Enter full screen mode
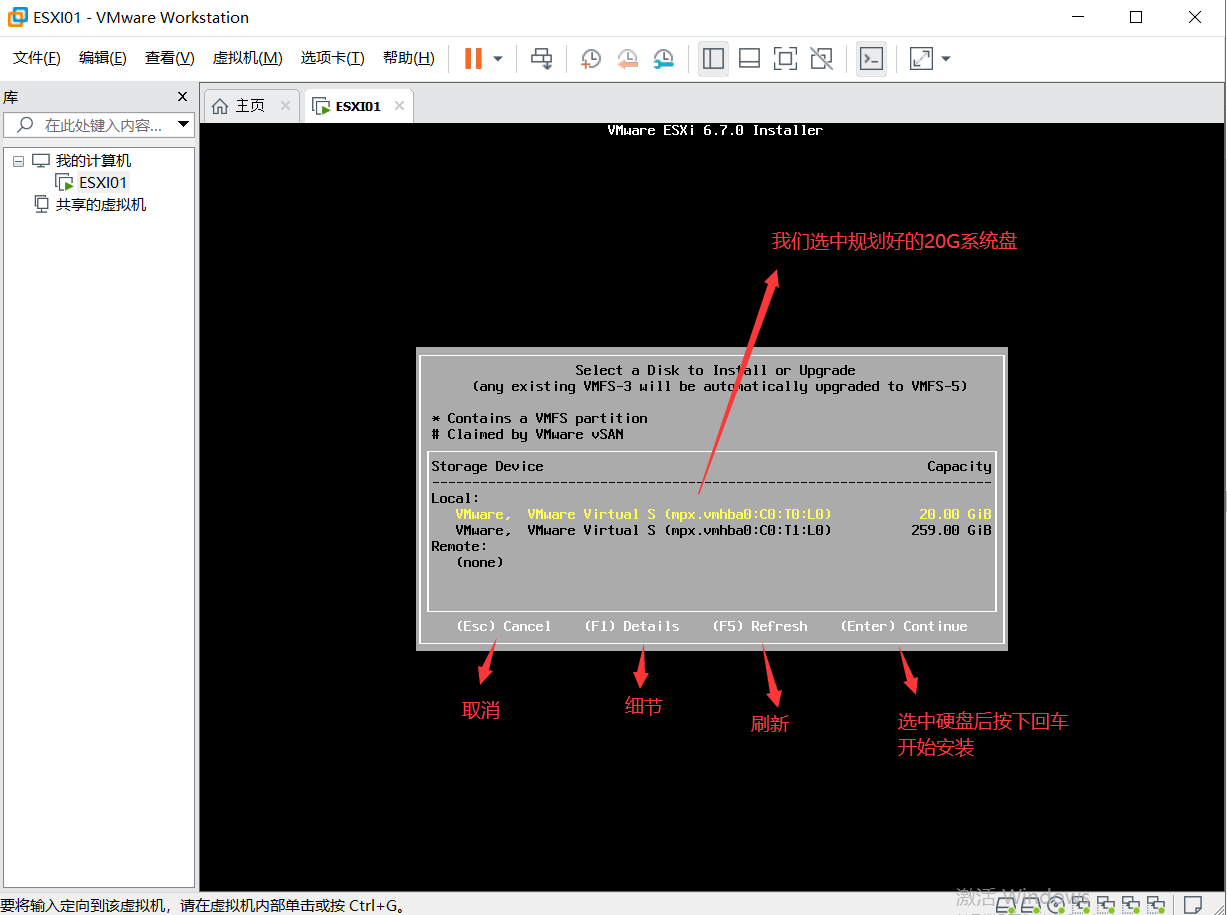This screenshot has width=1227, height=915. click(x=785, y=59)
